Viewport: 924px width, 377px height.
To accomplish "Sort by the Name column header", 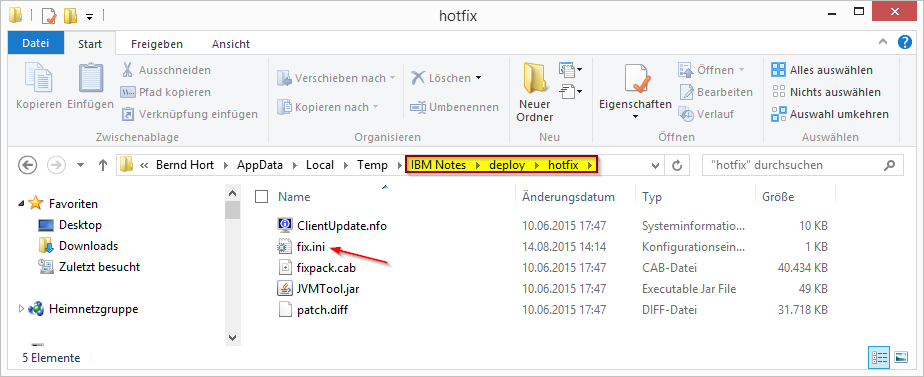I will [x=294, y=197].
